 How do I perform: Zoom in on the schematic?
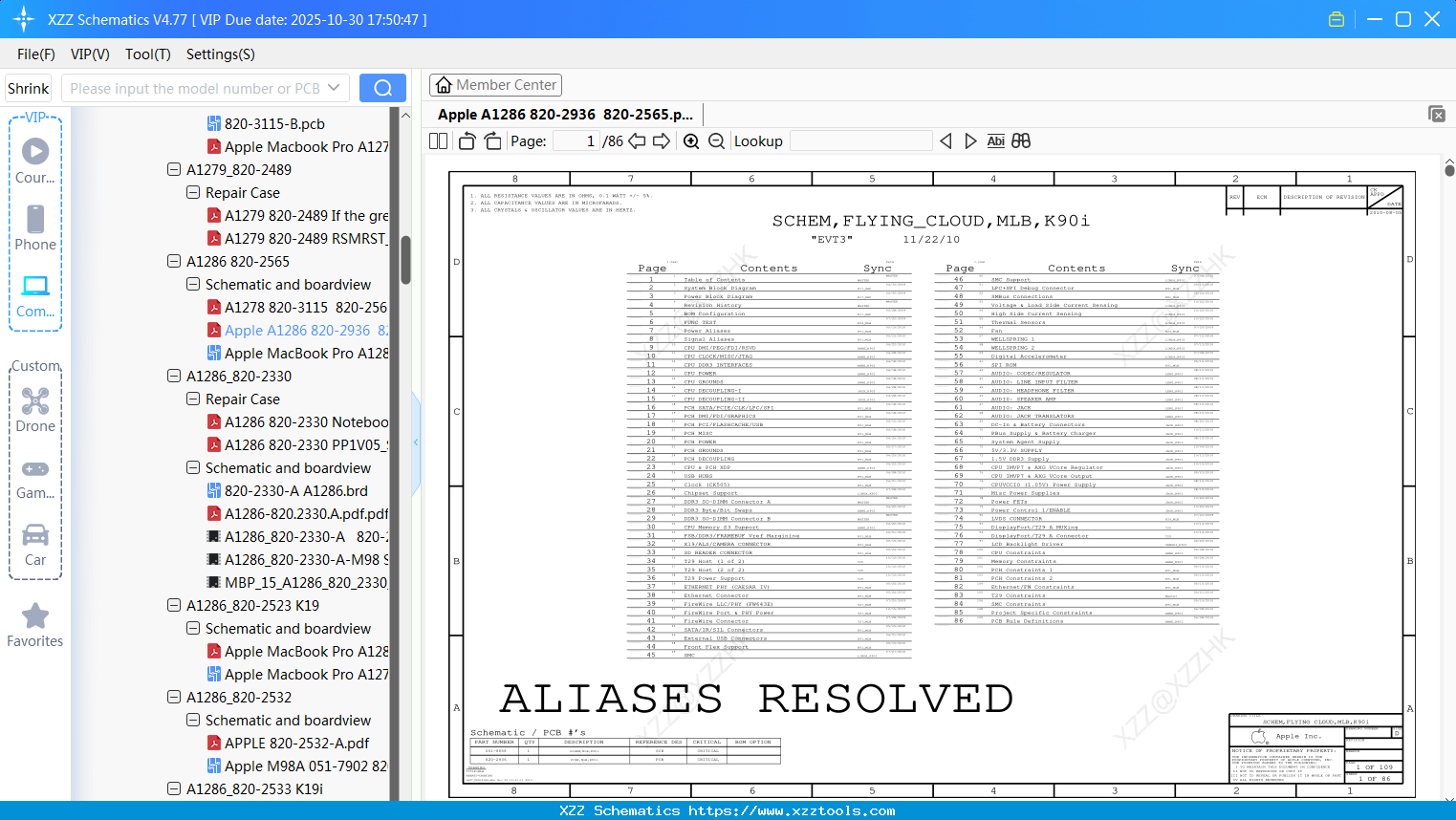[x=691, y=140]
